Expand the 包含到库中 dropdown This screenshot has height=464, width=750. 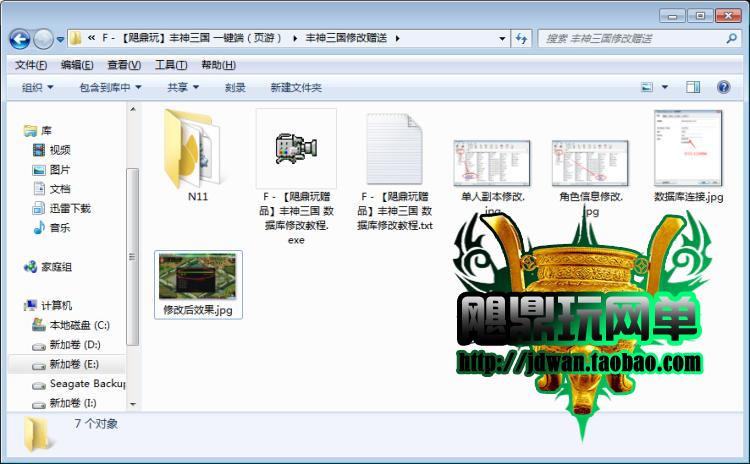point(110,88)
